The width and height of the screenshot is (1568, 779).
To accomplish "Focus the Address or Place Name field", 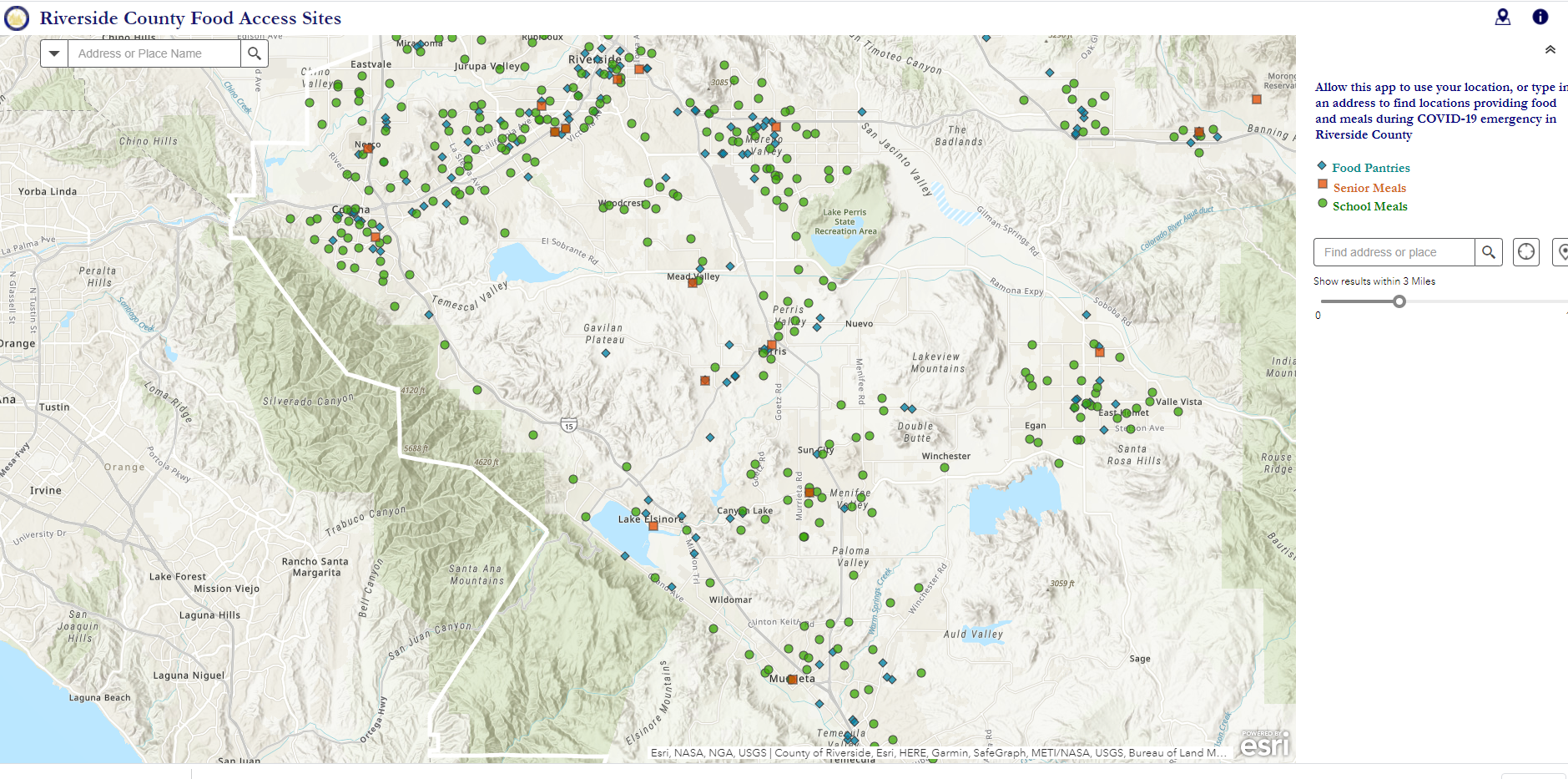I will pos(154,53).
